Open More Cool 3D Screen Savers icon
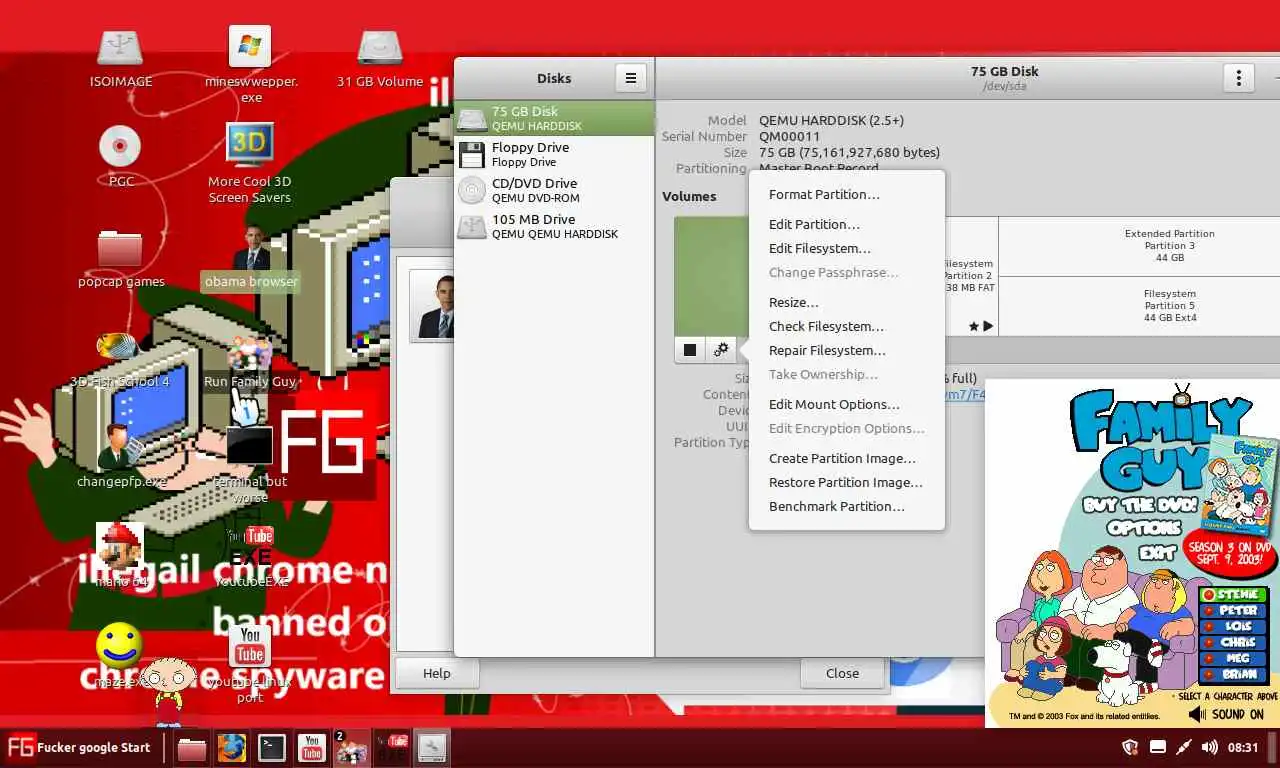This screenshot has height=768, width=1280. [x=250, y=163]
